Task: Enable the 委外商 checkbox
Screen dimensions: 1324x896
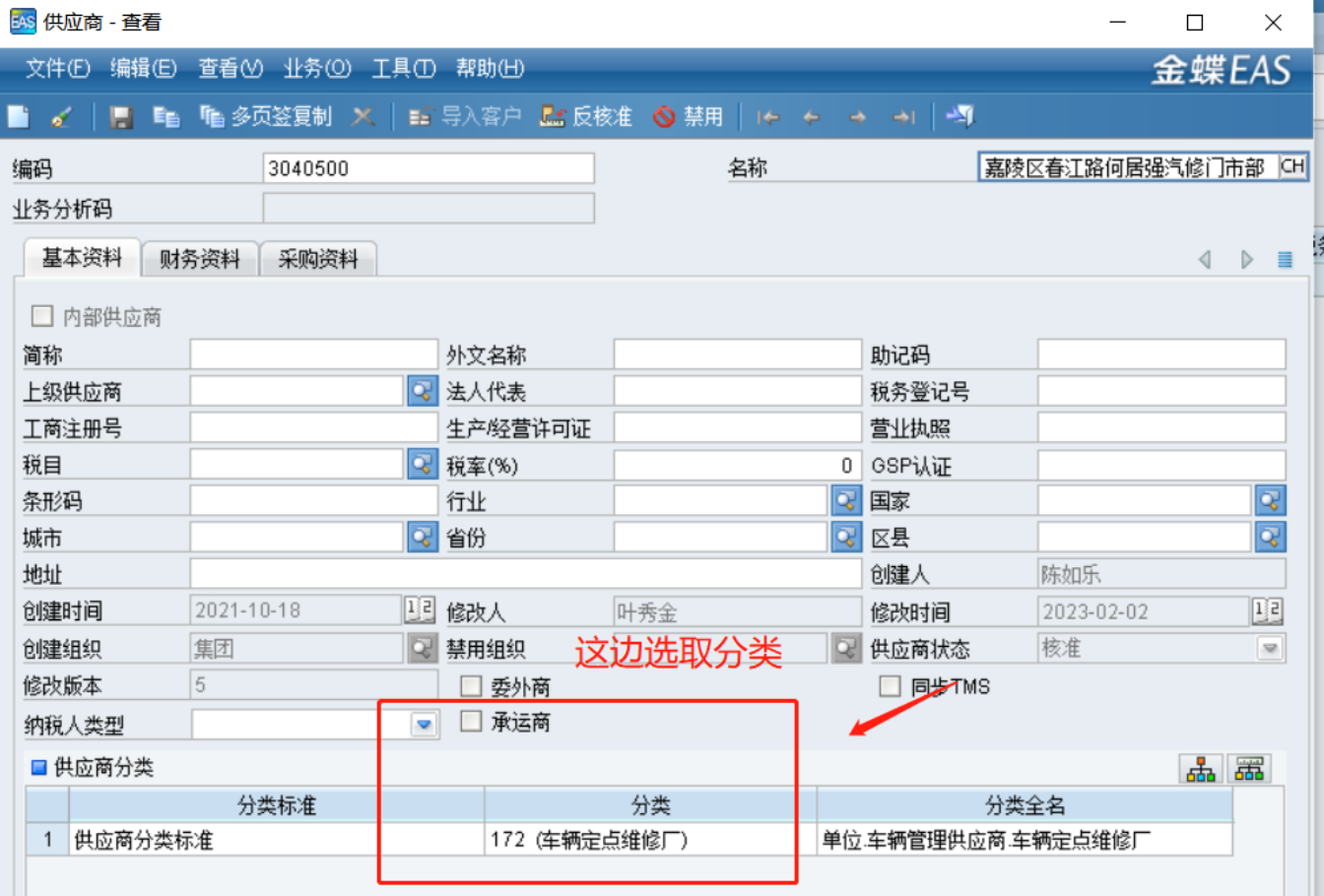Action: tap(472, 685)
